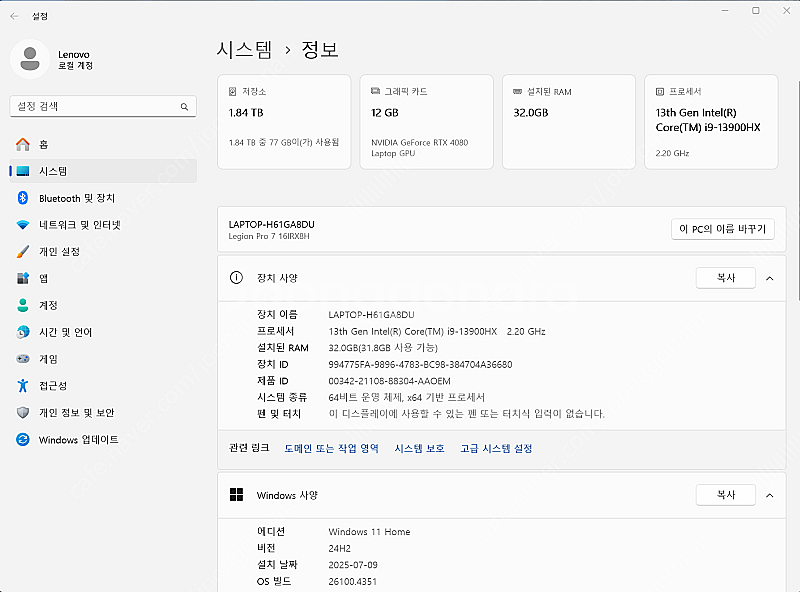
Task: Click the Bluetooth icon in sidebar
Action: [23, 198]
